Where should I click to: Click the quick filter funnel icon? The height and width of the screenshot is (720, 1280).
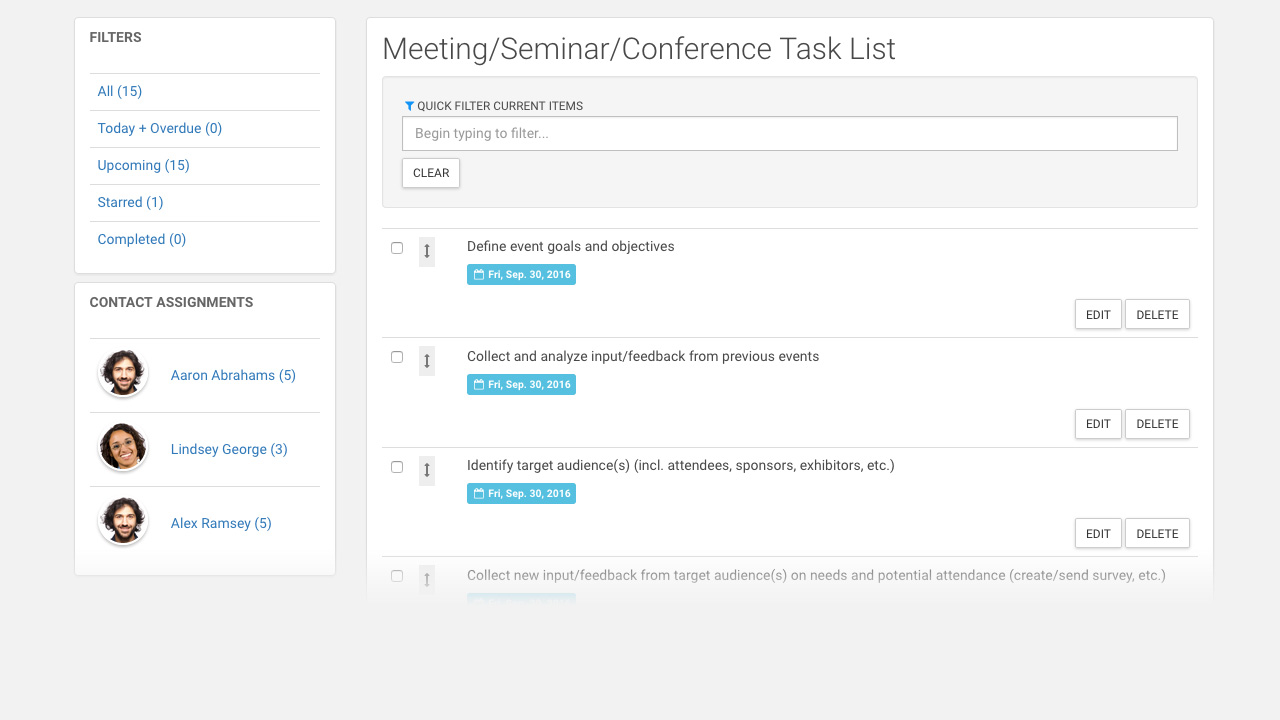[409, 106]
